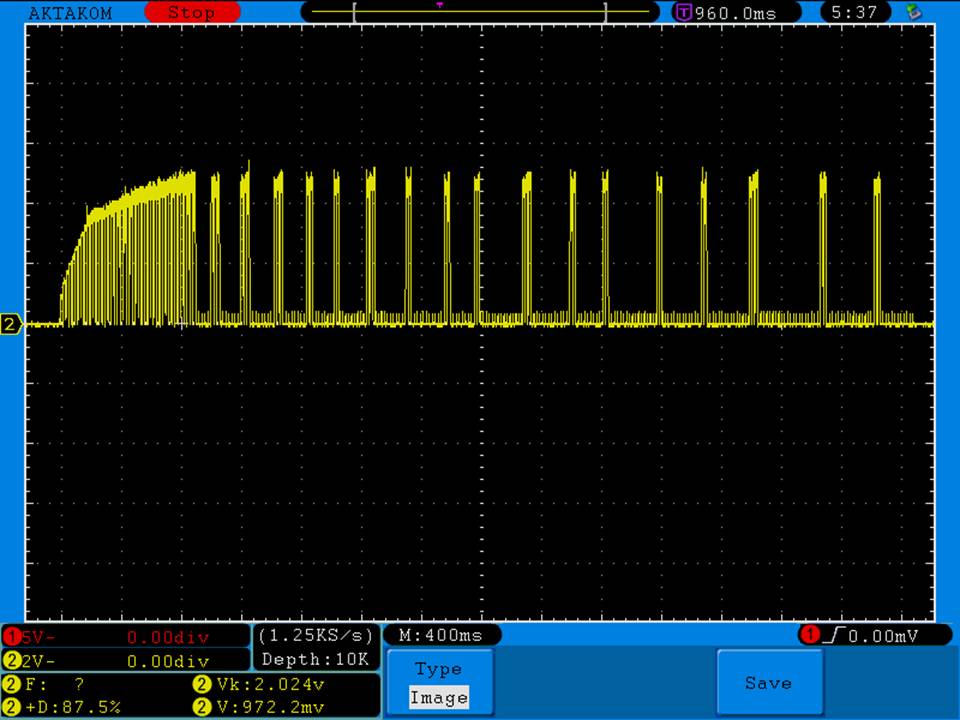Click the Depth:10K memory depth readout
This screenshot has height=720, width=960.
(x=316, y=659)
